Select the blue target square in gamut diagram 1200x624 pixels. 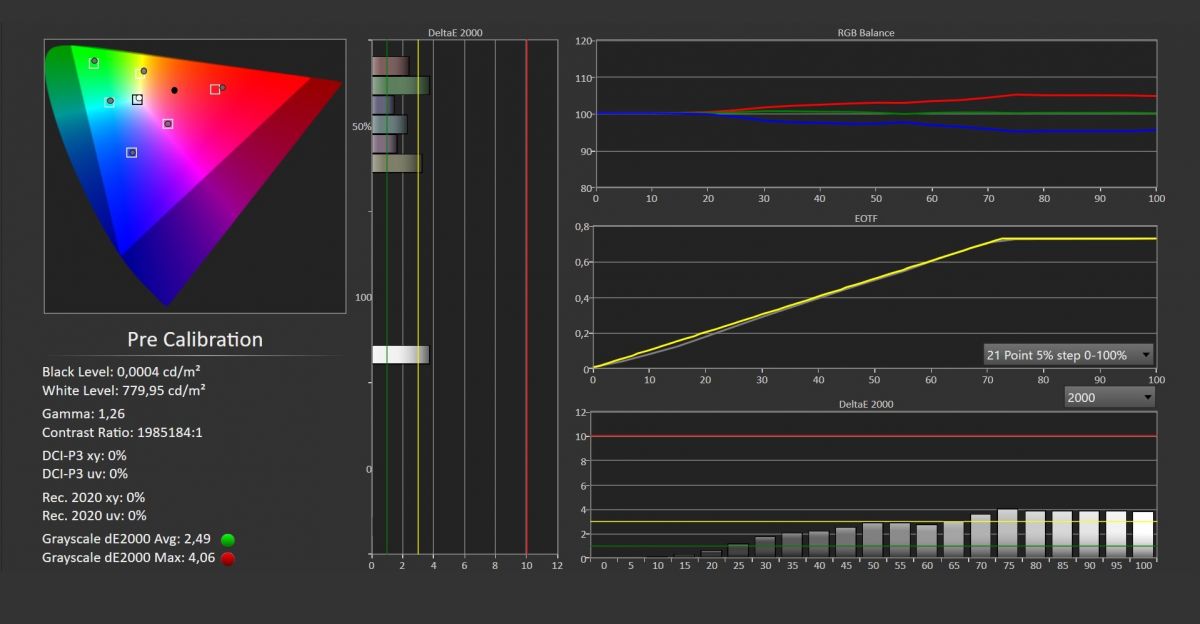point(131,152)
